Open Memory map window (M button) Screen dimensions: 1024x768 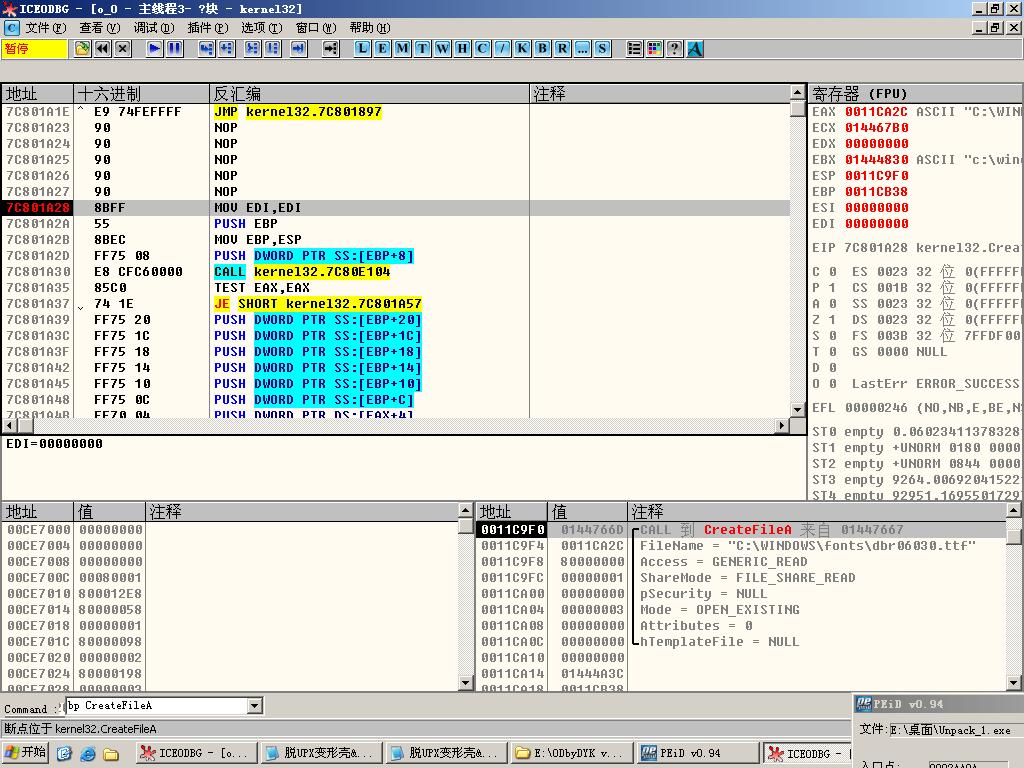coord(402,48)
